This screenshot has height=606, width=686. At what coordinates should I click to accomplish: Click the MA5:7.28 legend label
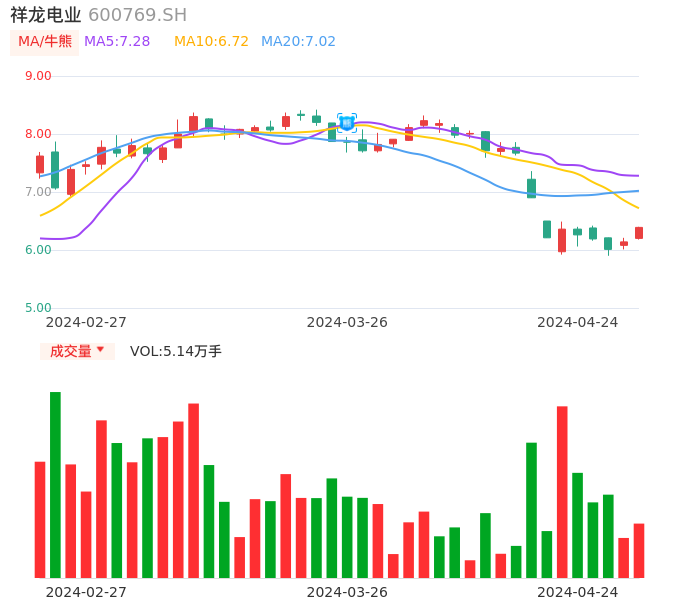click(117, 42)
